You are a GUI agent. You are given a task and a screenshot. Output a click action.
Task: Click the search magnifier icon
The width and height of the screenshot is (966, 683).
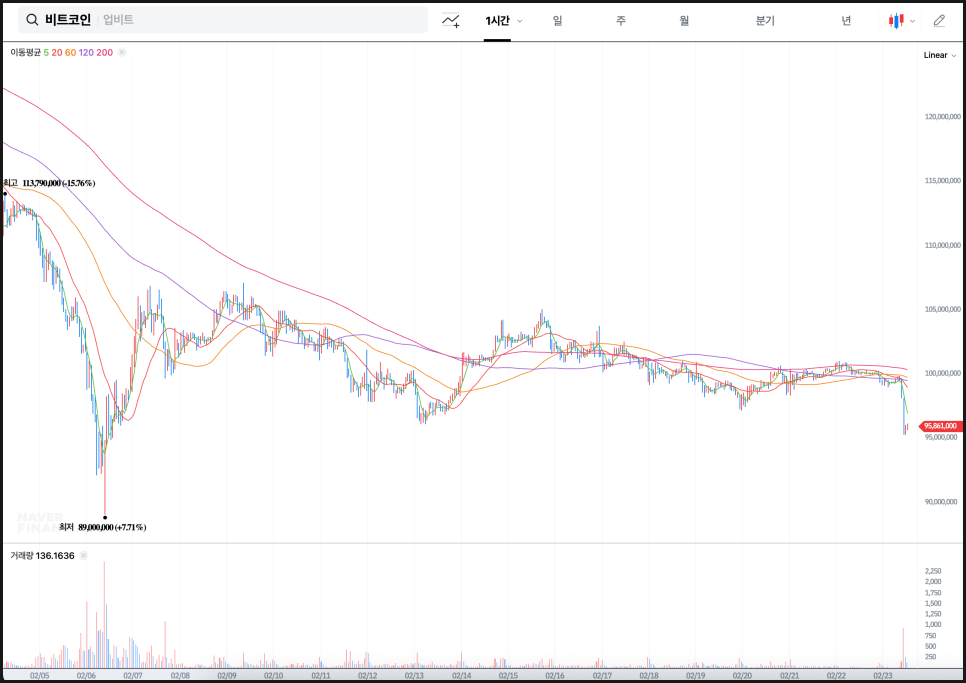(32, 20)
